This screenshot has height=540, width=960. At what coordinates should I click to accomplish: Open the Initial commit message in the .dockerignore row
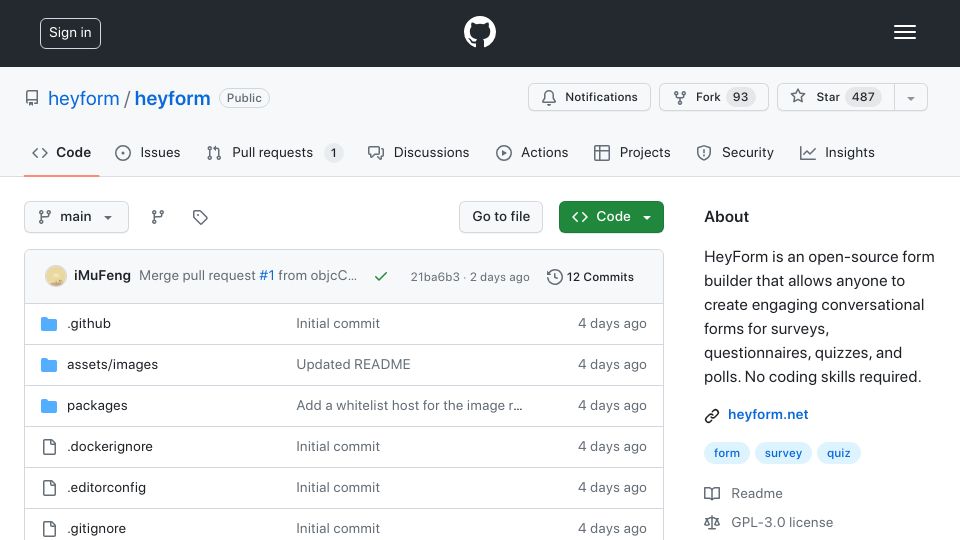(x=338, y=446)
